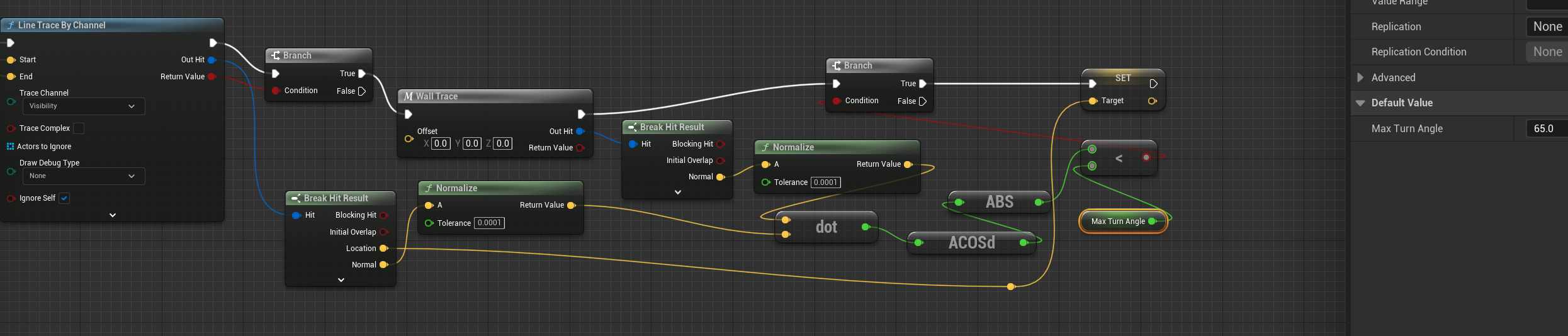The image size is (1568, 336).
Task: Click upper Break Hit Result Initial Overlap pin
Action: click(x=721, y=160)
